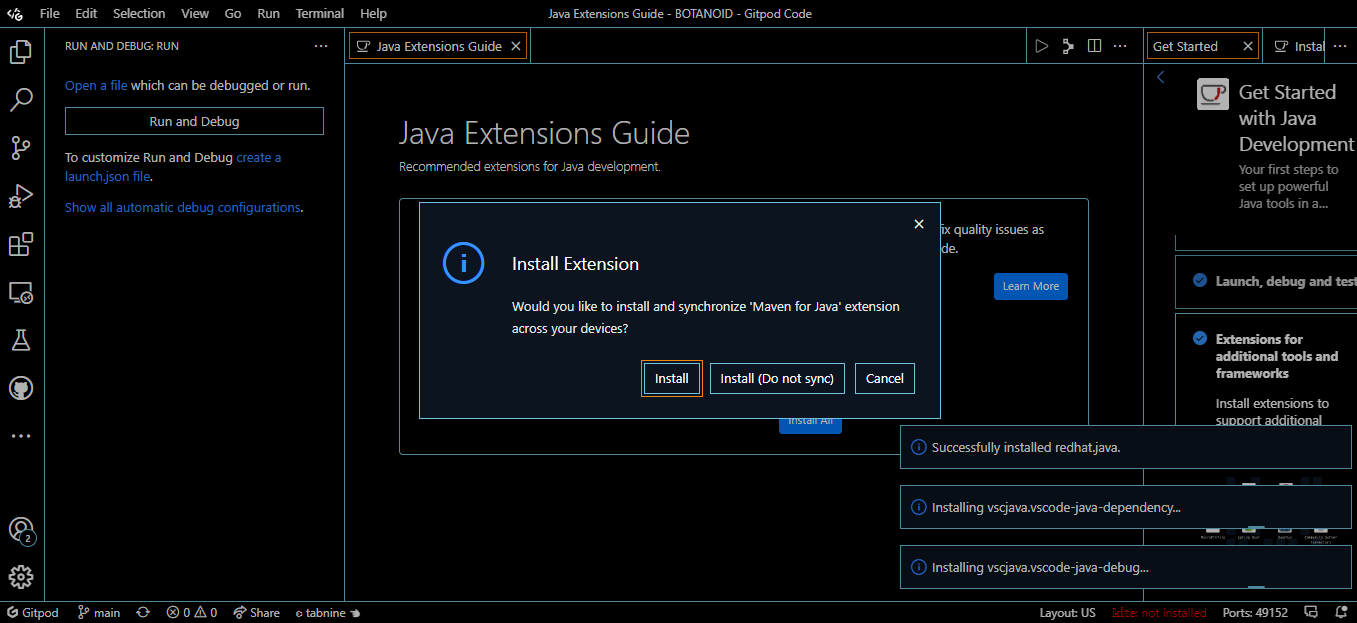Screen dimensions: 1357x623
Task: Expand Launch, debug and test section
Action: 1266,282
